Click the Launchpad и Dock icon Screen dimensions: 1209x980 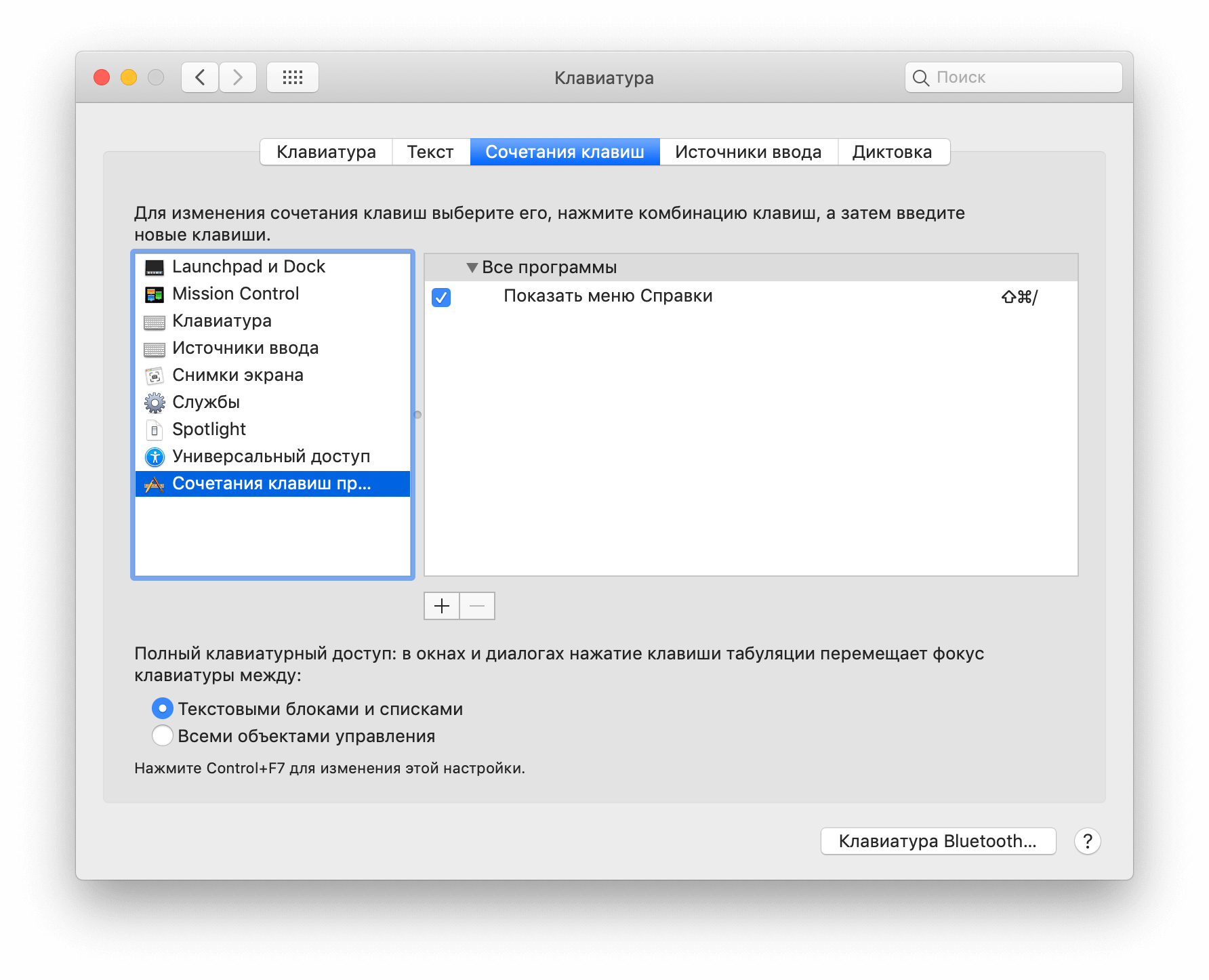pos(155,268)
